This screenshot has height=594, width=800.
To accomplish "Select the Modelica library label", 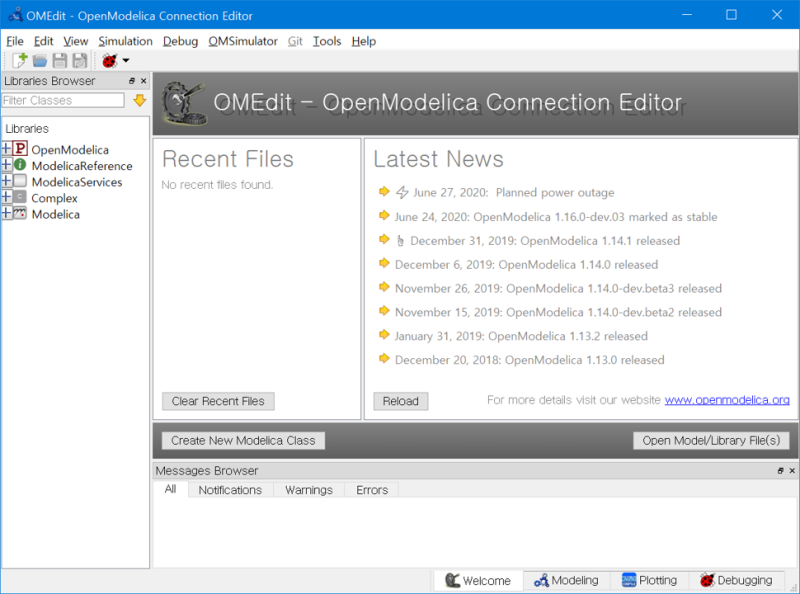I will click(56, 214).
